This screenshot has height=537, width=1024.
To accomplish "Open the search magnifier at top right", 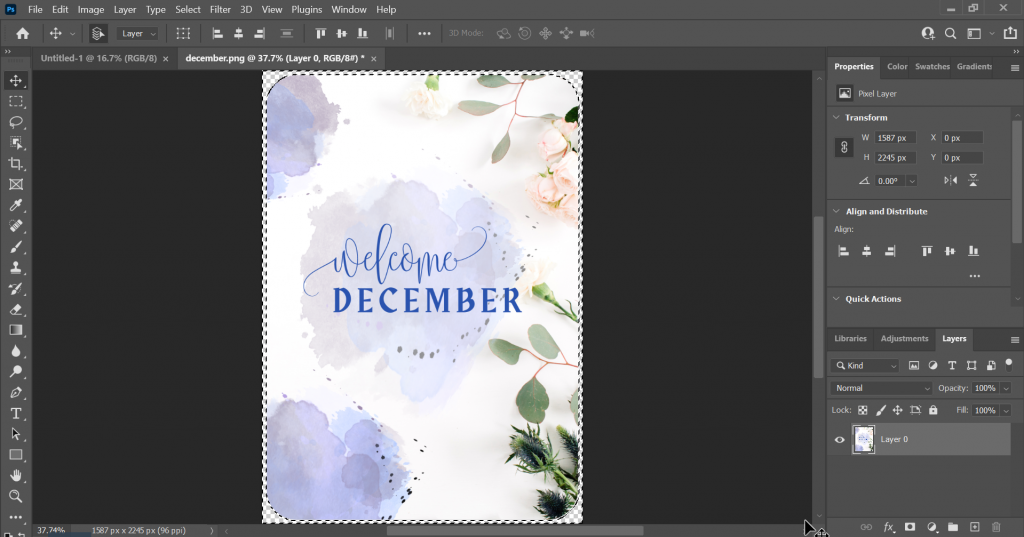I will 951,33.
